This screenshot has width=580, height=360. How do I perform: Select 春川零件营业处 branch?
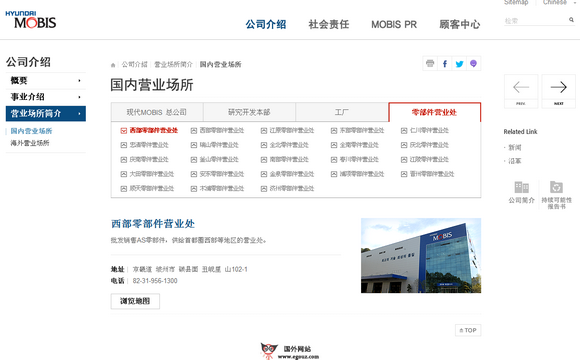point(359,160)
